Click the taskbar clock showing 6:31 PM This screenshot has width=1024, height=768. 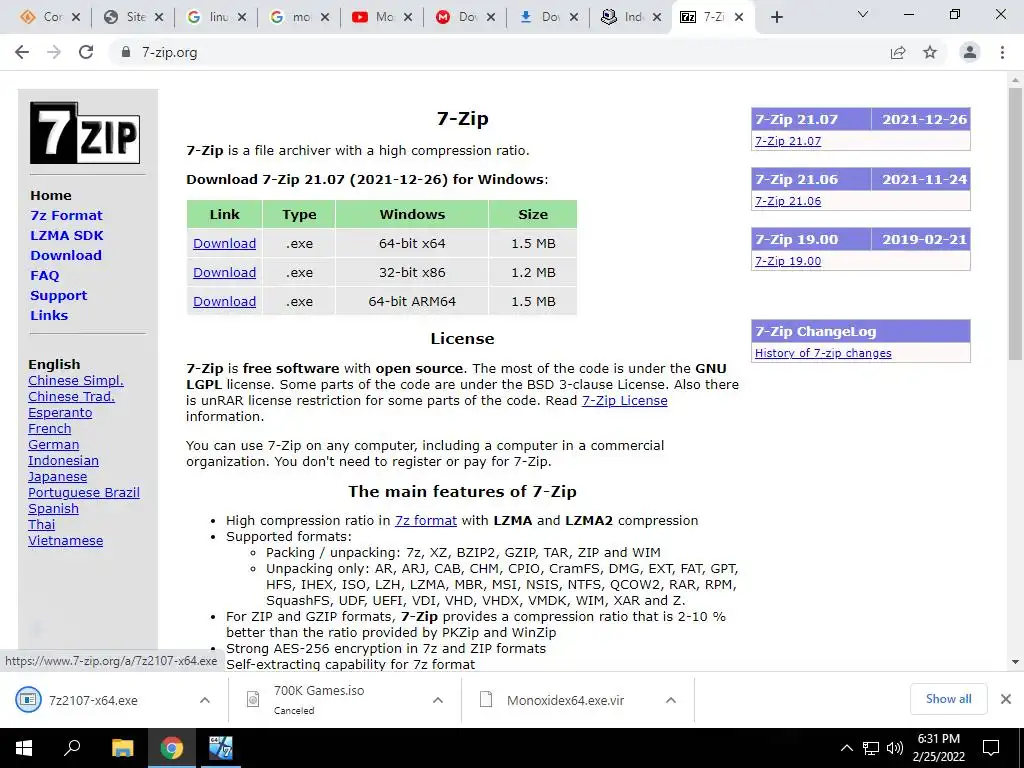coord(938,748)
